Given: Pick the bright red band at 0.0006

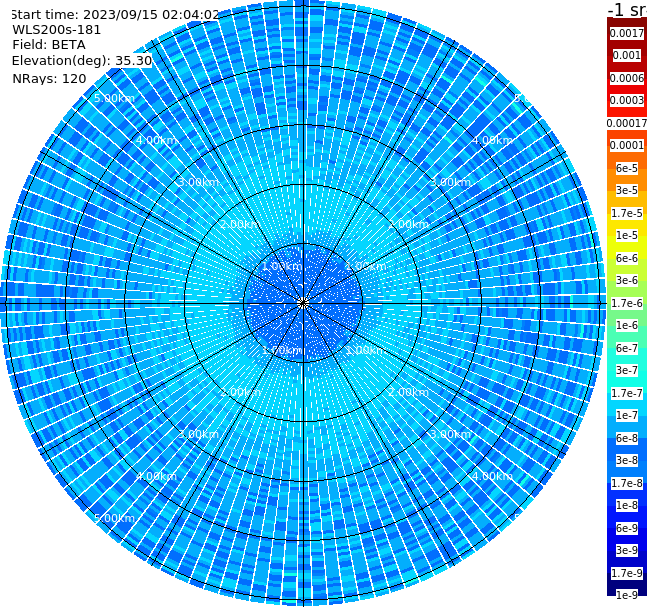Looking at the screenshot, I should click(627, 78).
